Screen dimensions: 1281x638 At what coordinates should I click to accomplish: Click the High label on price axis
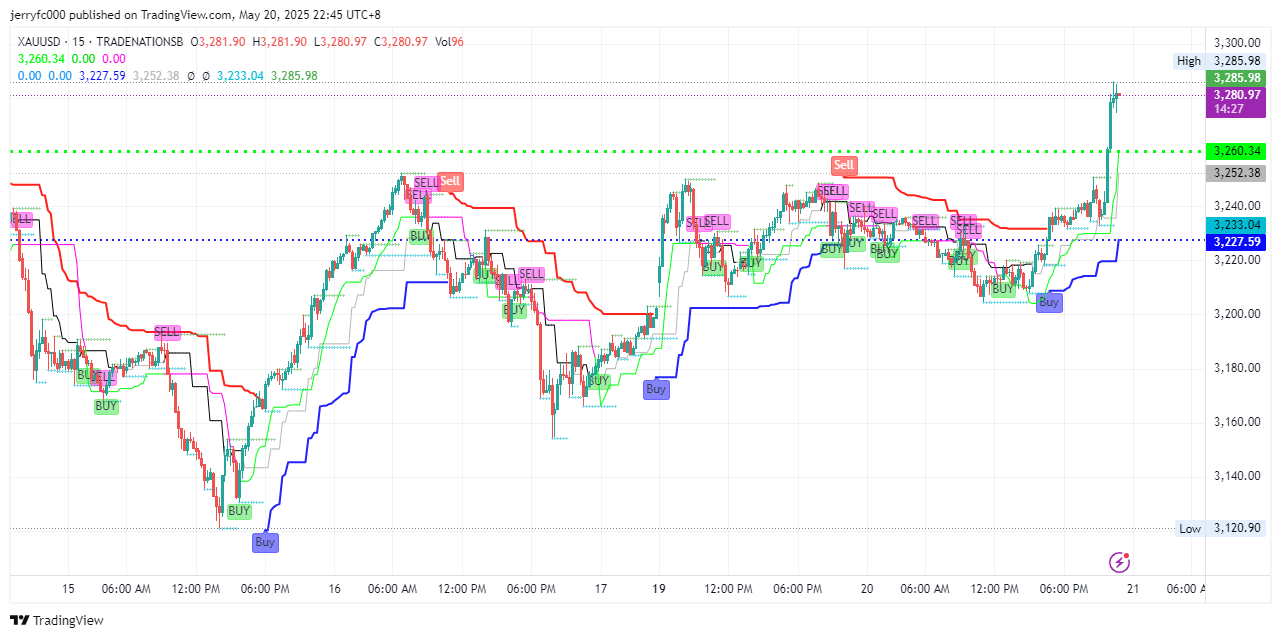[1189, 61]
